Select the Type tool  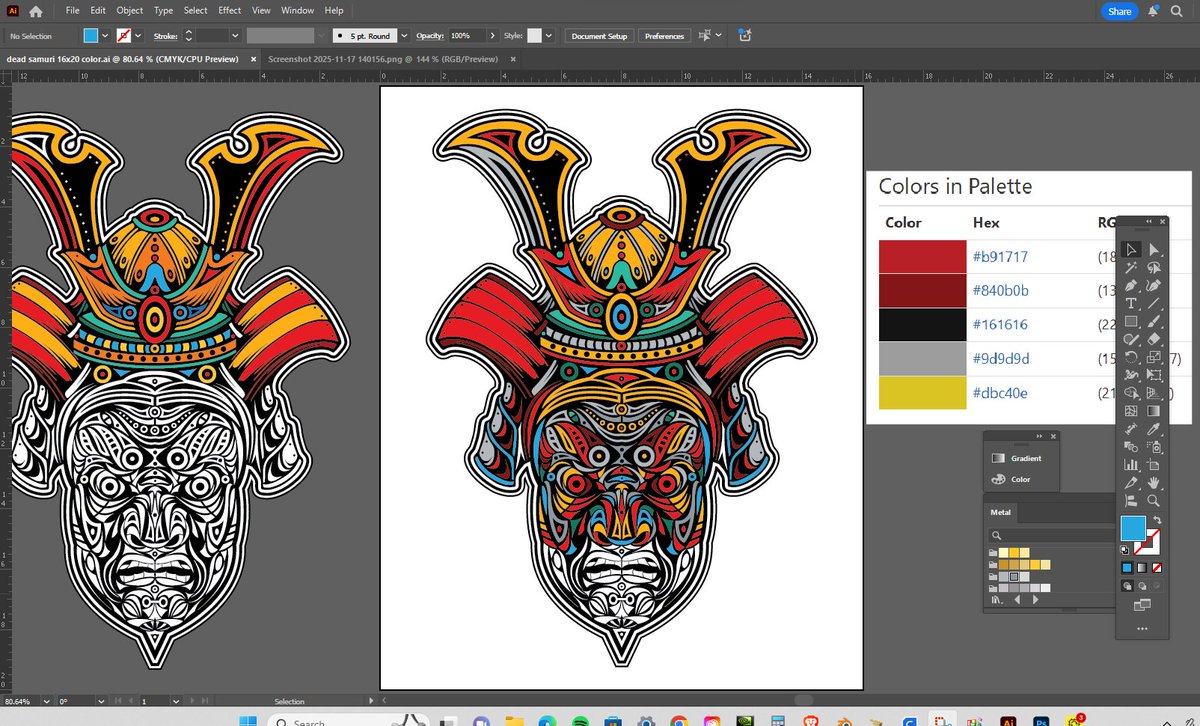pyautogui.click(x=1131, y=303)
